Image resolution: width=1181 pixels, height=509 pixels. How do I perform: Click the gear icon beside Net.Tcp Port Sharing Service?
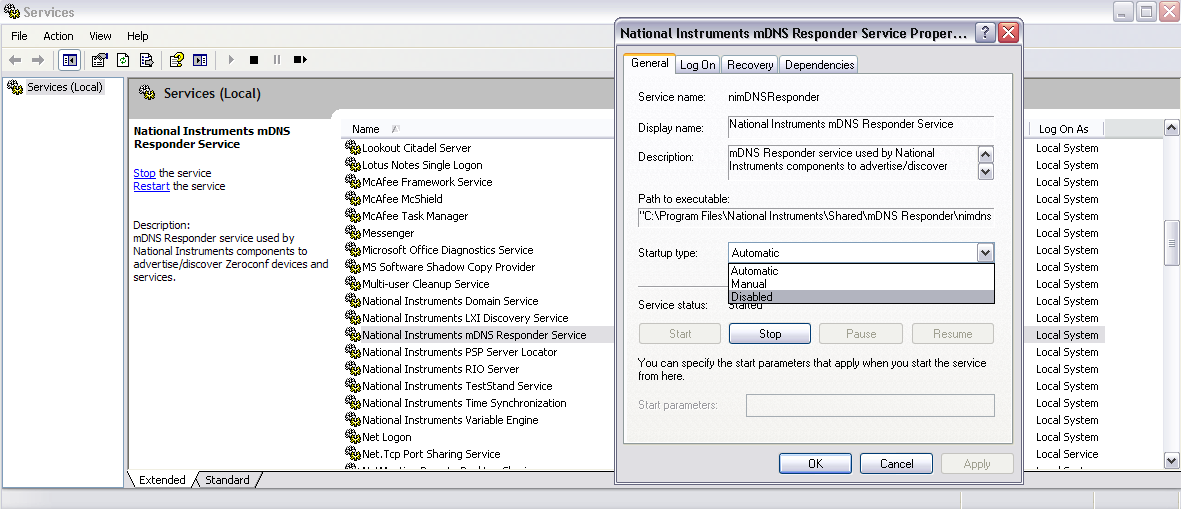[352, 454]
